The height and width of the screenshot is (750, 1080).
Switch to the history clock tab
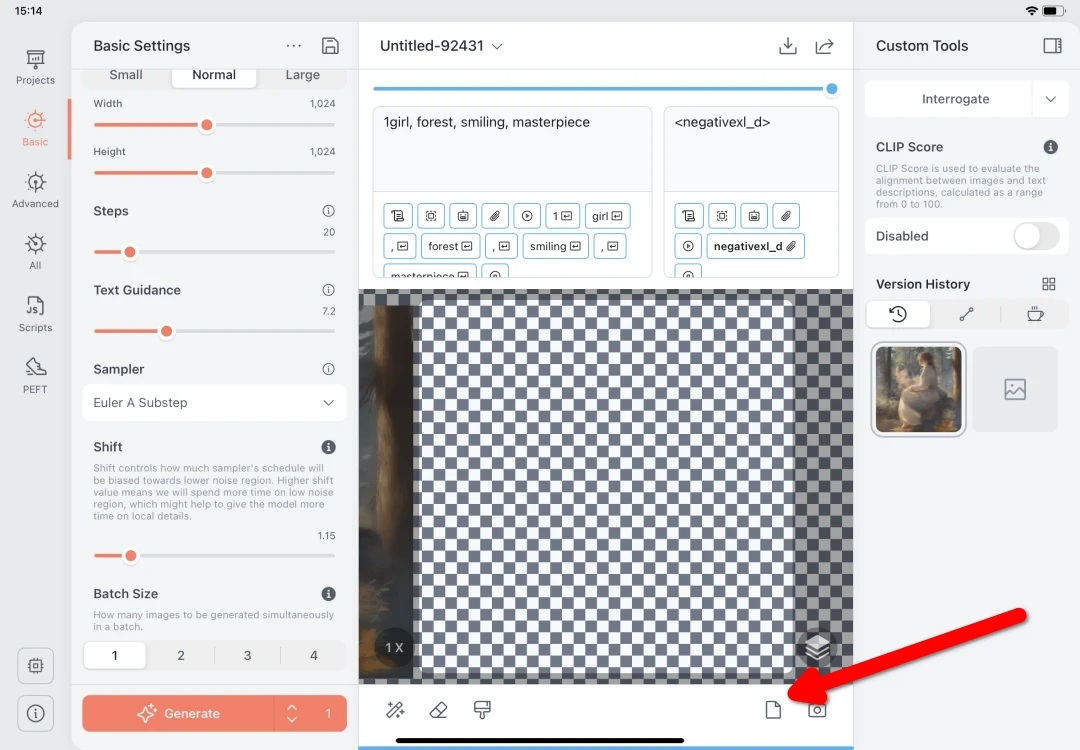click(x=898, y=315)
